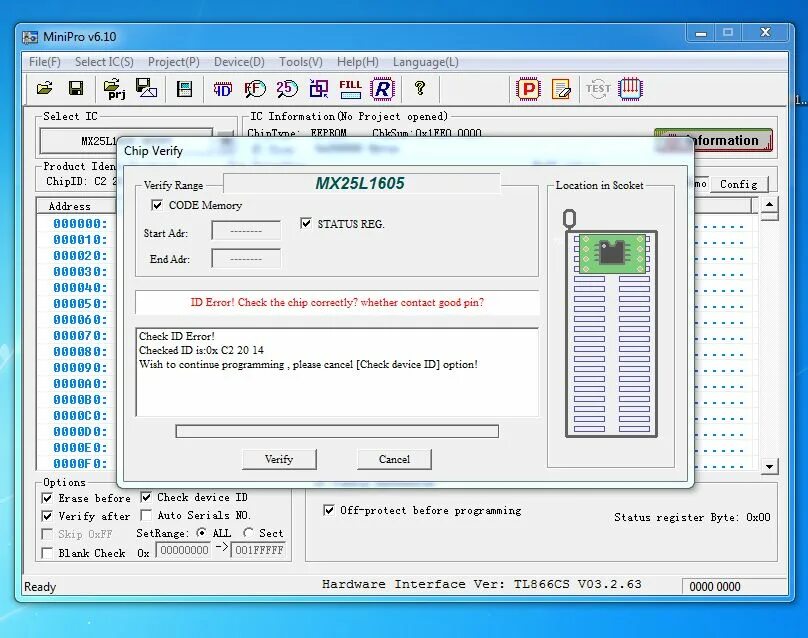Click the Read chip ID icon
This screenshot has width=808, height=638.
click(x=223, y=89)
